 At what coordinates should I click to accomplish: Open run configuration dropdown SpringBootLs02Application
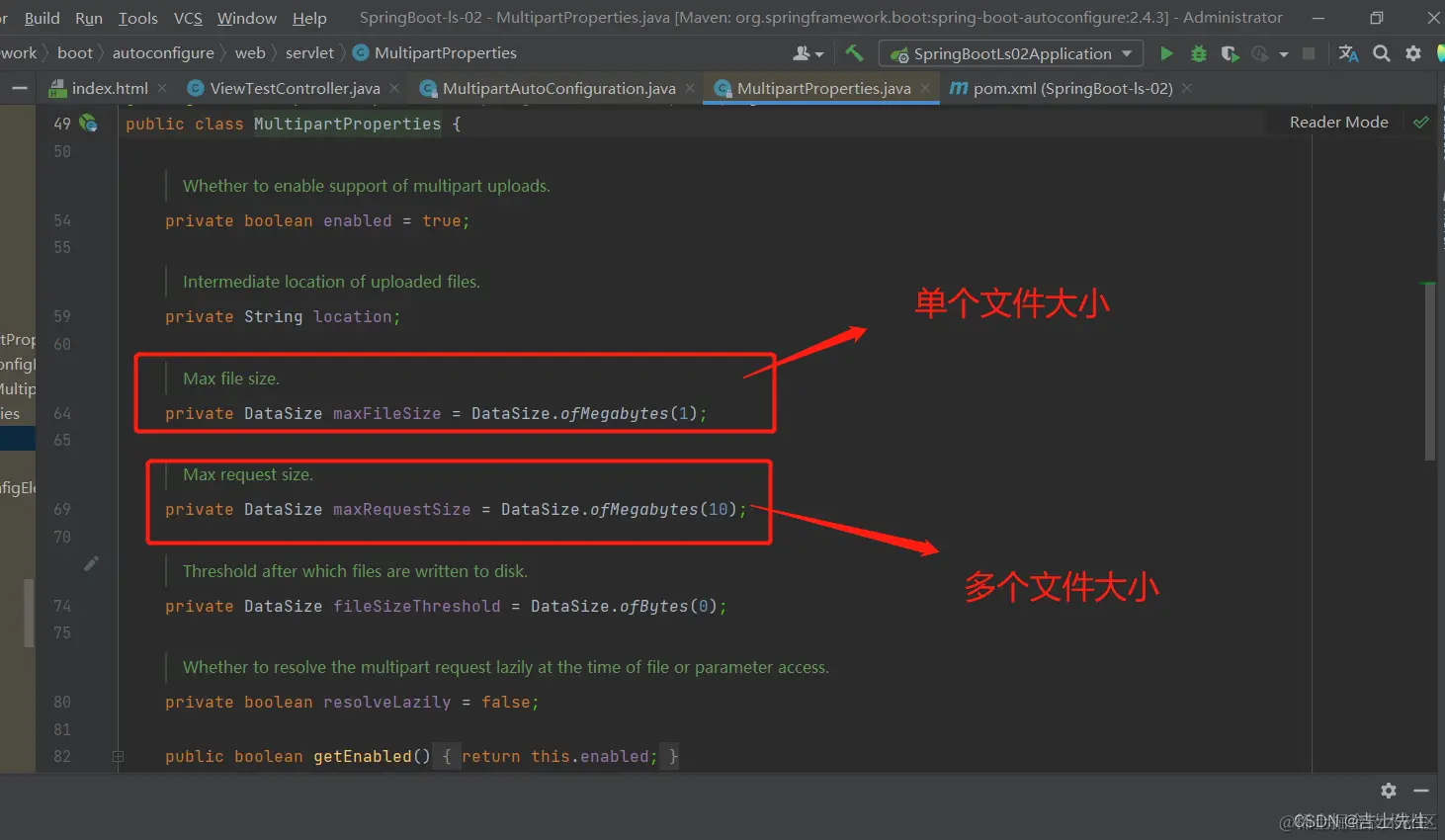pyautogui.click(x=1011, y=53)
